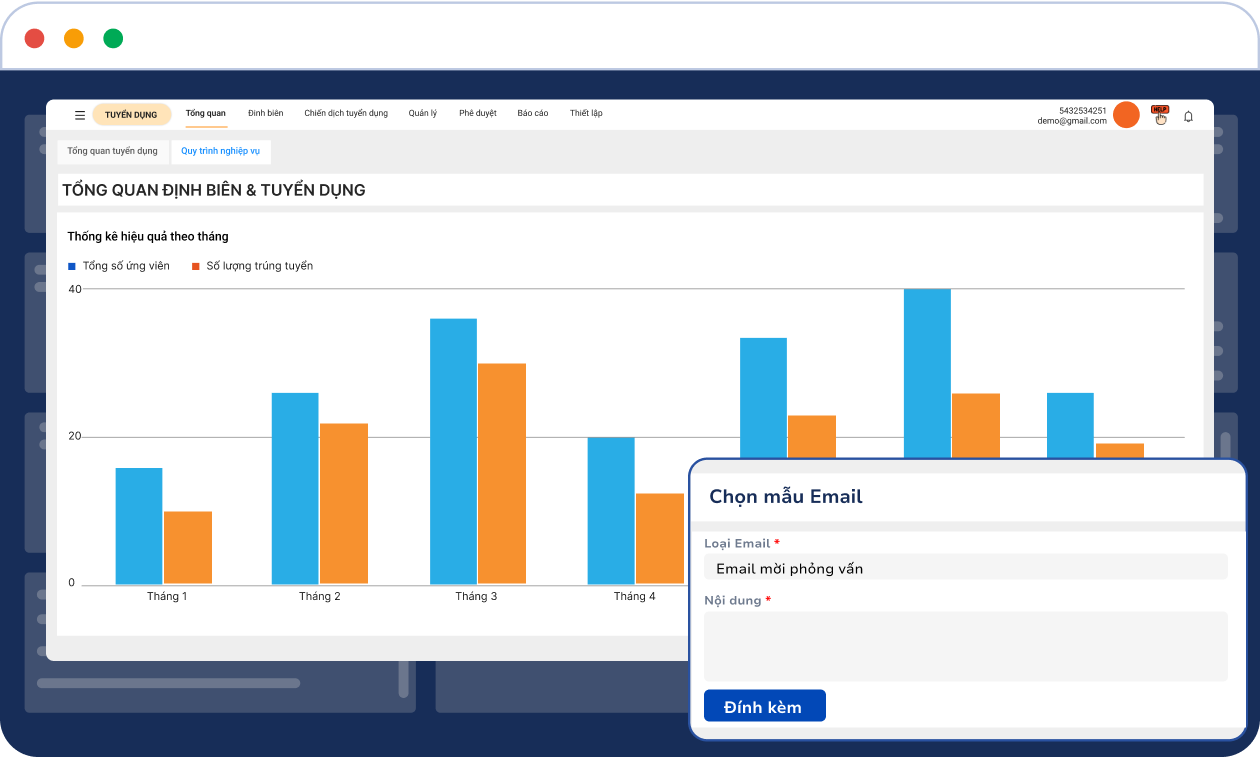
Task: Open the Báo cáo menu
Action: pyautogui.click(x=533, y=114)
